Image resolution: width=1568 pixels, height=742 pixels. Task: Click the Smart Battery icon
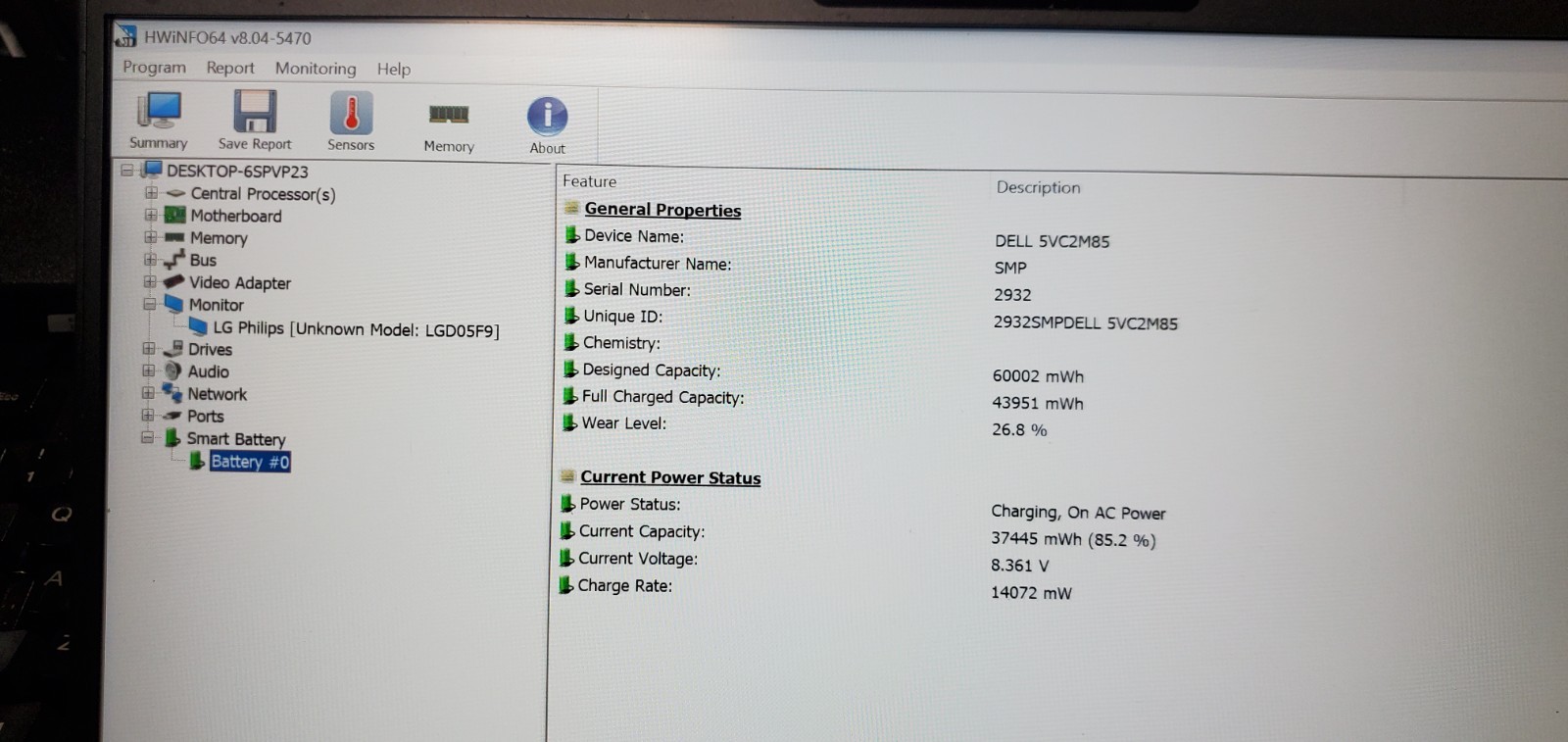[171, 437]
